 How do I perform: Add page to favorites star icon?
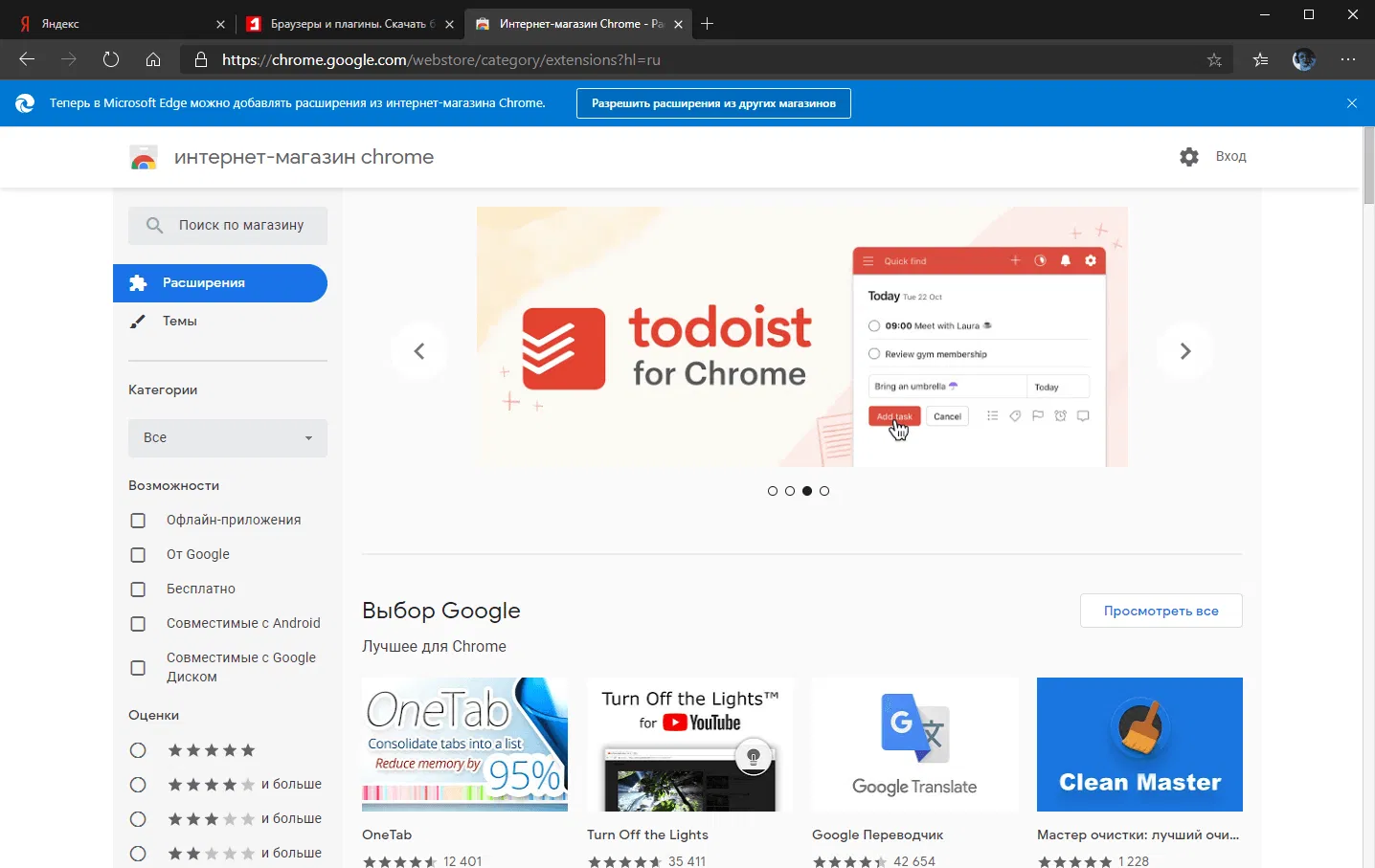point(1214,60)
